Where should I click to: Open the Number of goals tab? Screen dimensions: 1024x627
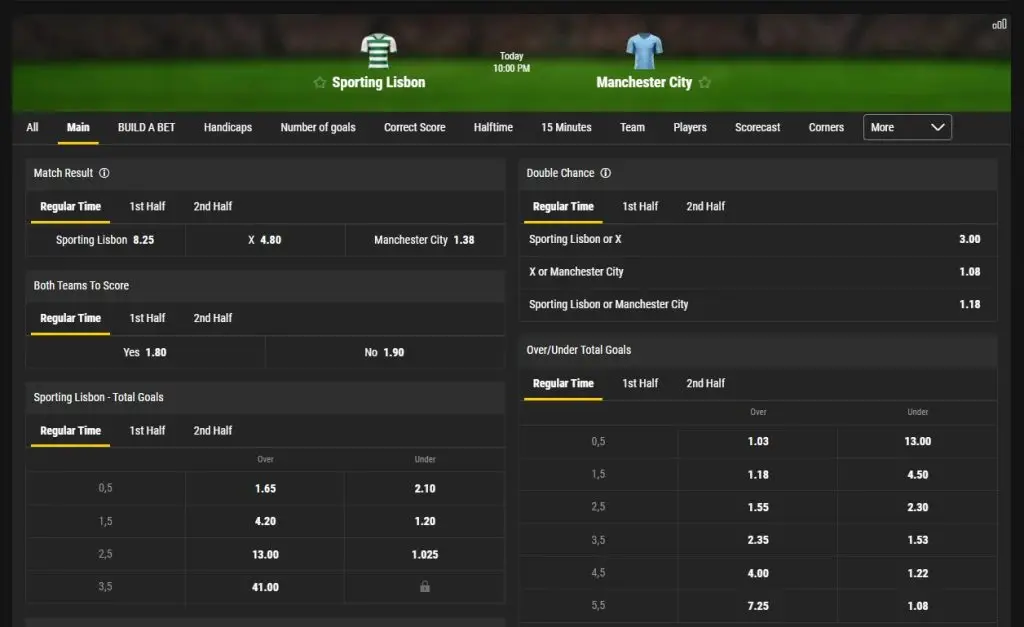pos(318,127)
